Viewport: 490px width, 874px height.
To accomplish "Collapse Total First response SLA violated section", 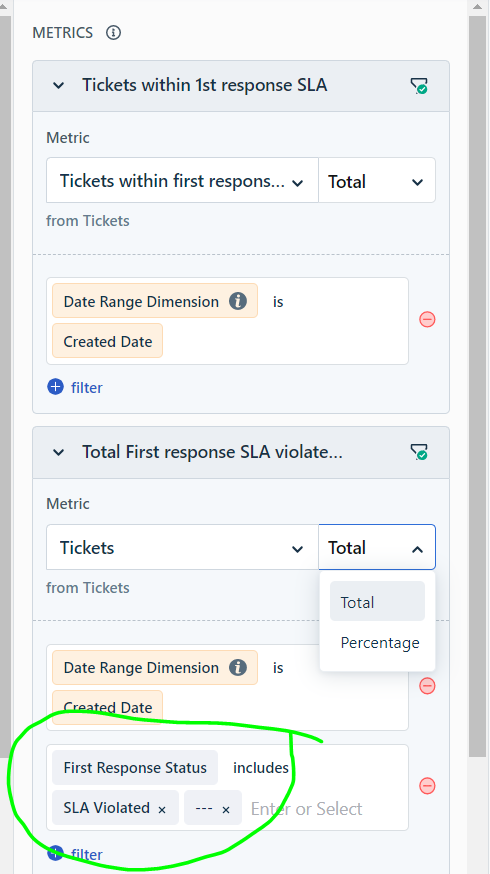I will pyautogui.click(x=59, y=452).
